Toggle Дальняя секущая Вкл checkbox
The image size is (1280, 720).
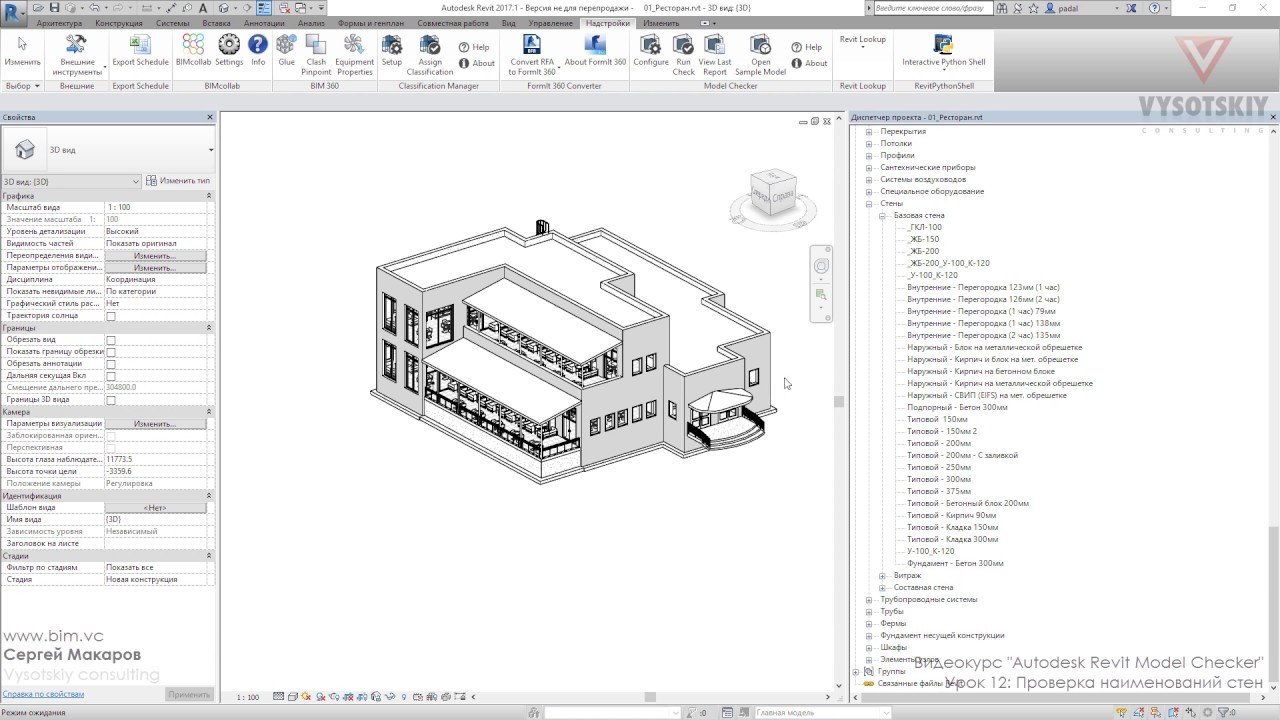click(x=111, y=376)
